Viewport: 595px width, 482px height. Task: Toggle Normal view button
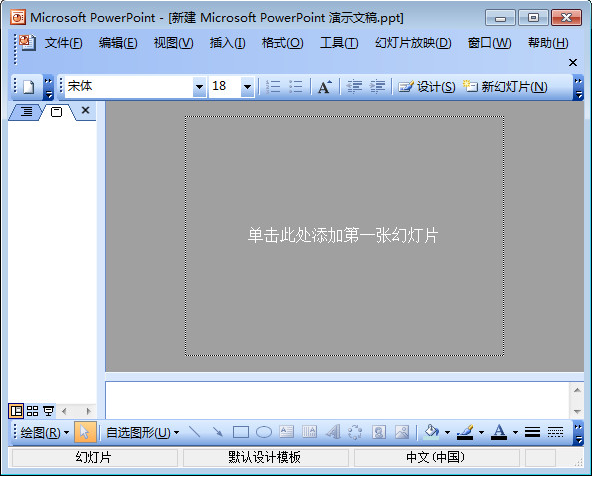pyautogui.click(x=16, y=411)
